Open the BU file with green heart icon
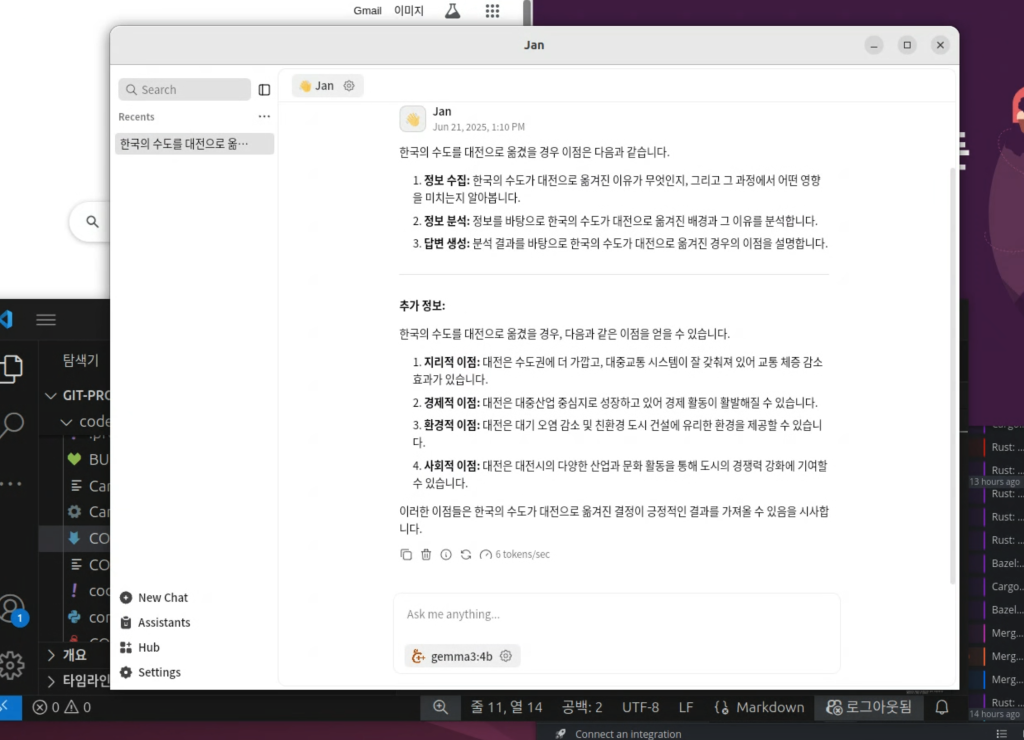Screen dimensions: 1024x740 [x=88, y=459]
